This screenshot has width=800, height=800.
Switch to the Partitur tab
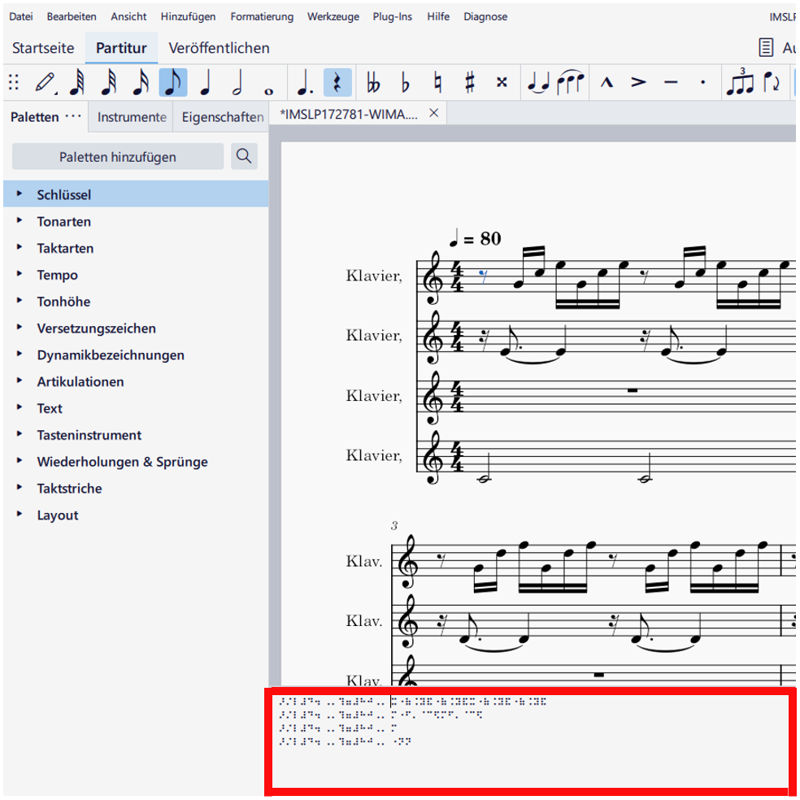tap(121, 48)
